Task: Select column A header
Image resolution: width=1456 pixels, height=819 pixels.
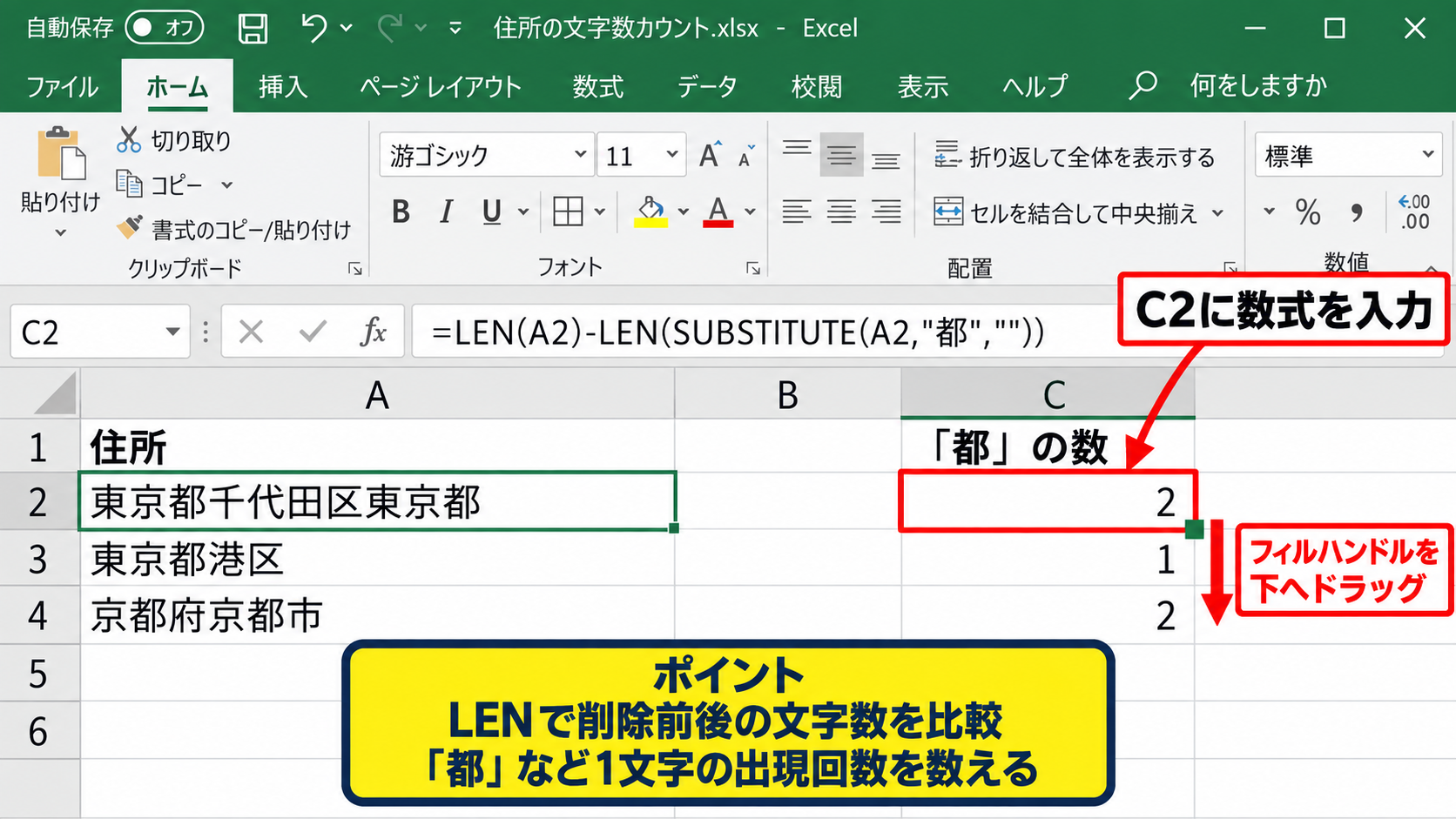Action: coord(377,394)
